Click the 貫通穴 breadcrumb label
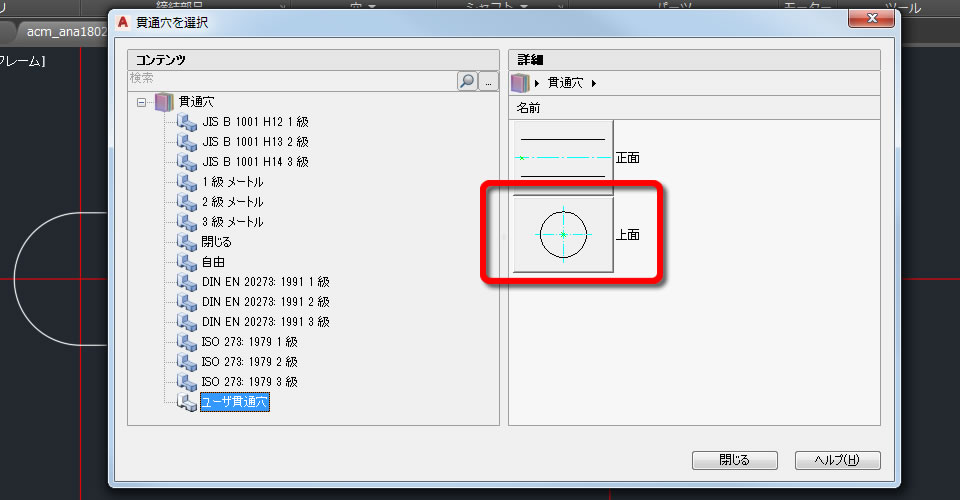 click(x=565, y=83)
